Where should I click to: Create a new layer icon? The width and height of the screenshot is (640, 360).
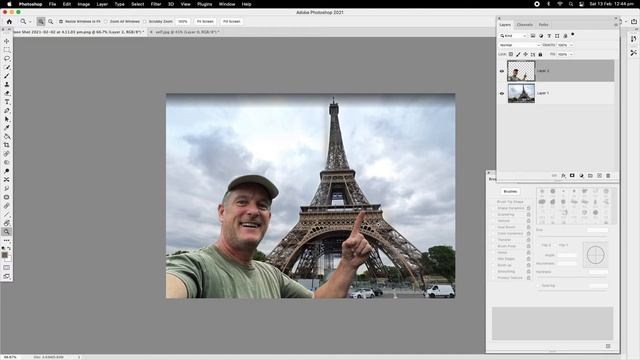click(x=599, y=176)
